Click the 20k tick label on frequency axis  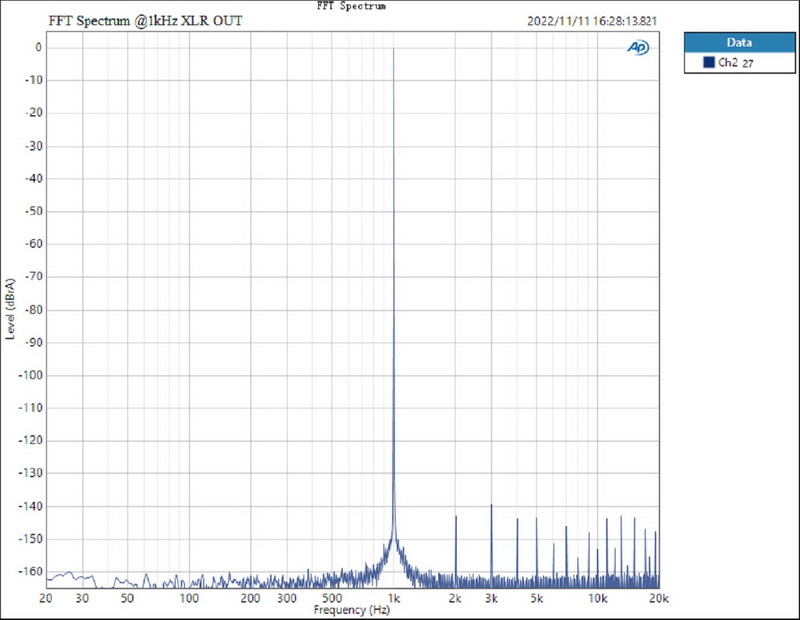659,598
